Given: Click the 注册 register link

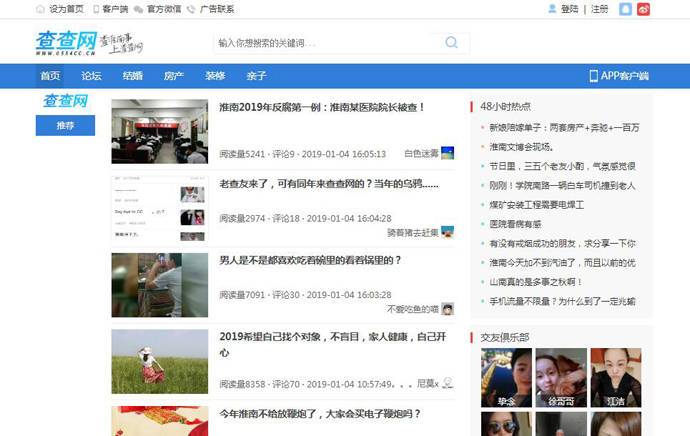Looking at the screenshot, I should [x=599, y=9].
